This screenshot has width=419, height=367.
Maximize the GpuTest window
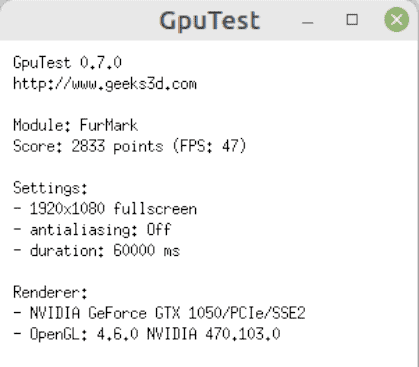352,20
